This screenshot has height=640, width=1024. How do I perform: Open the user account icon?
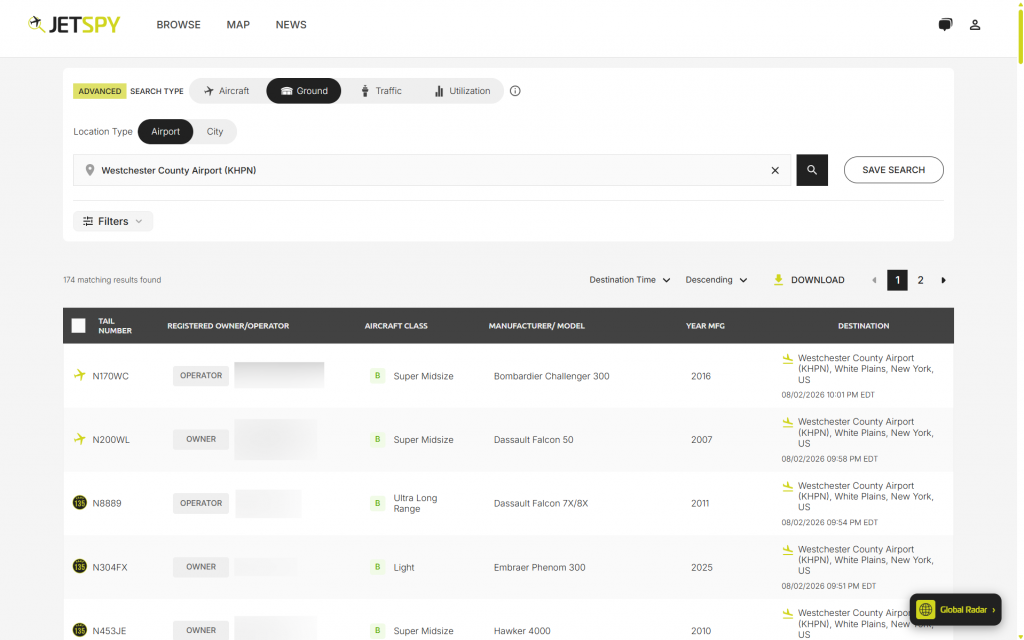[975, 25]
